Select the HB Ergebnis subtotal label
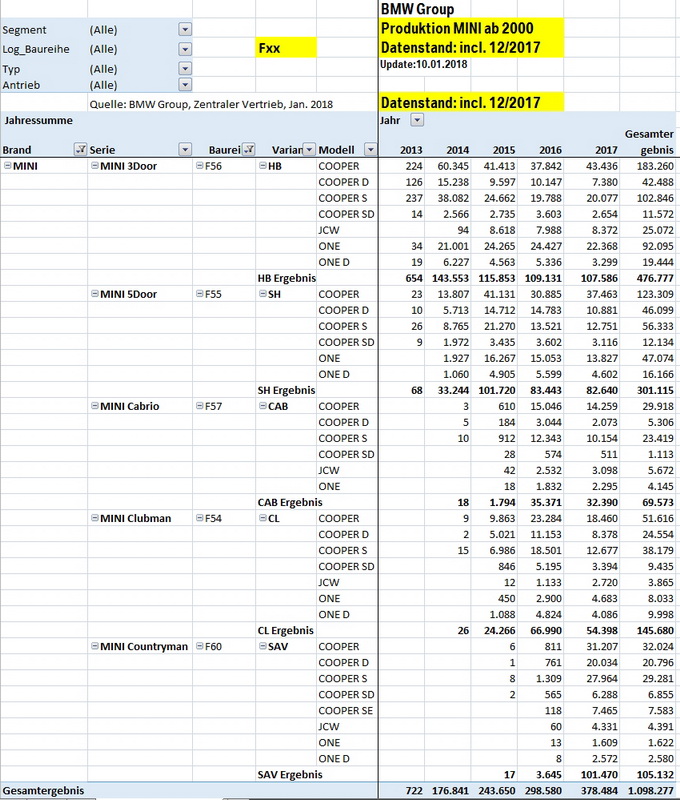 (x=287, y=278)
